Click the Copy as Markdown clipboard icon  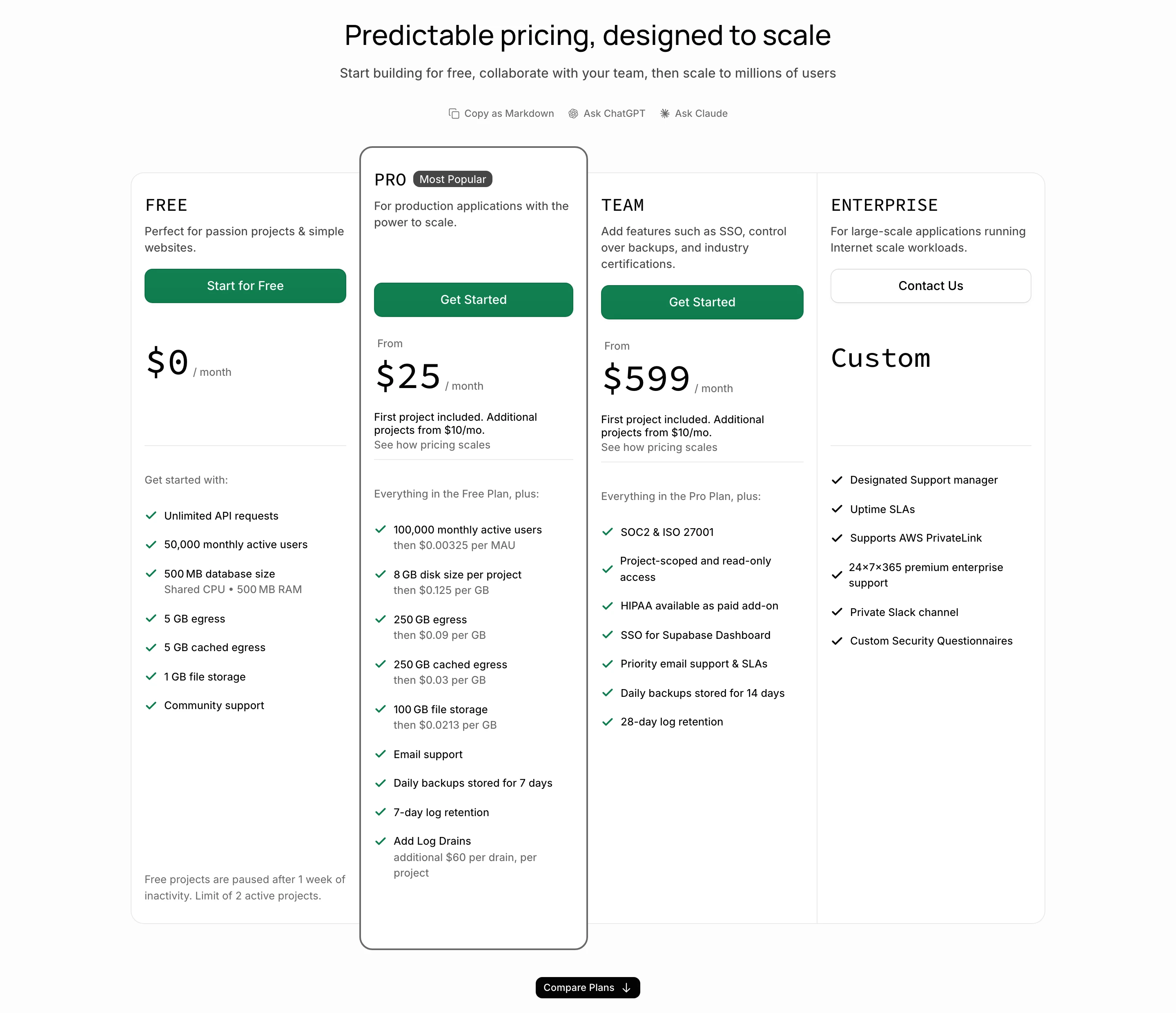[x=454, y=114]
